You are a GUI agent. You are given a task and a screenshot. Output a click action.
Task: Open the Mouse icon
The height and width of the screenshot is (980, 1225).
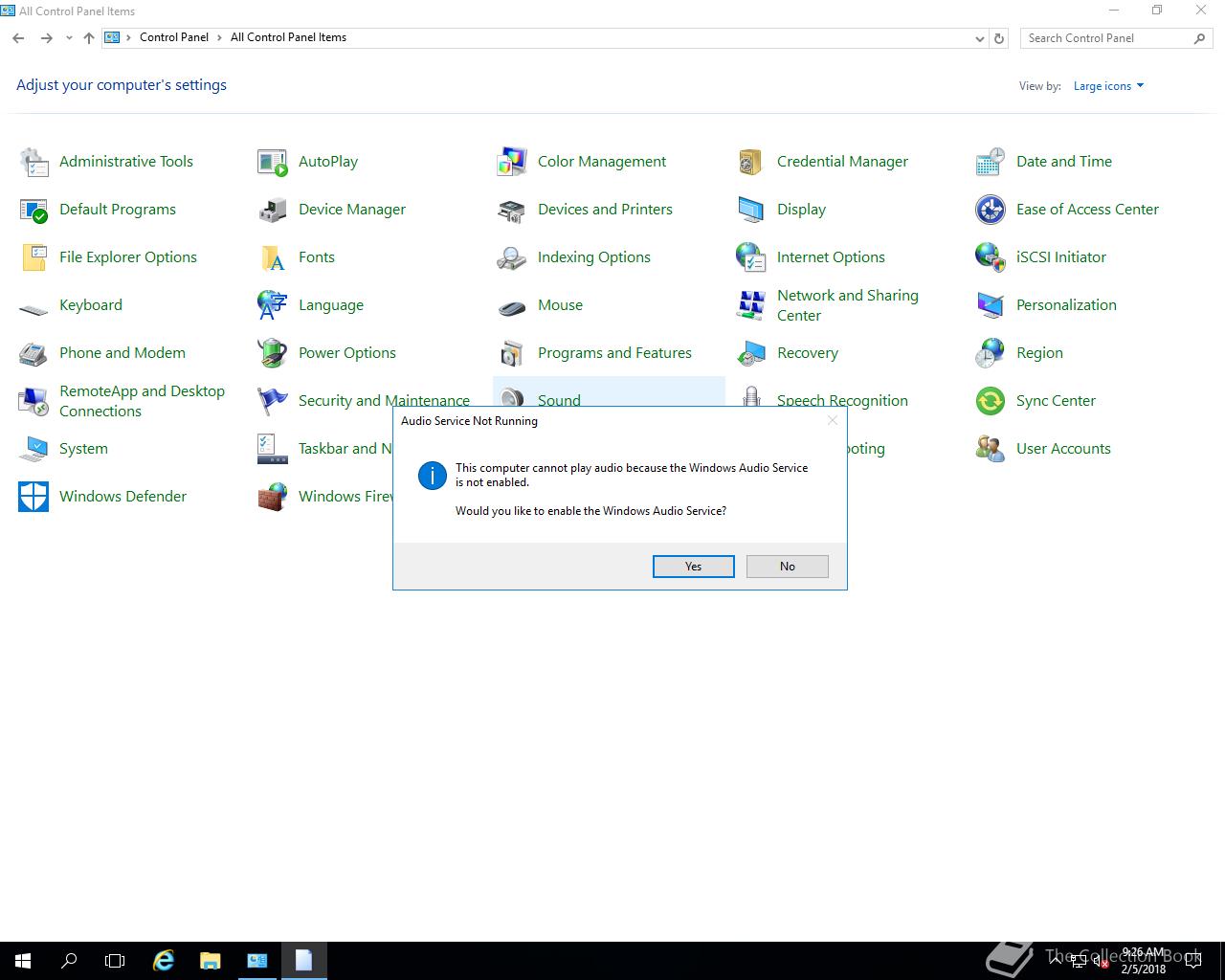click(512, 308)
